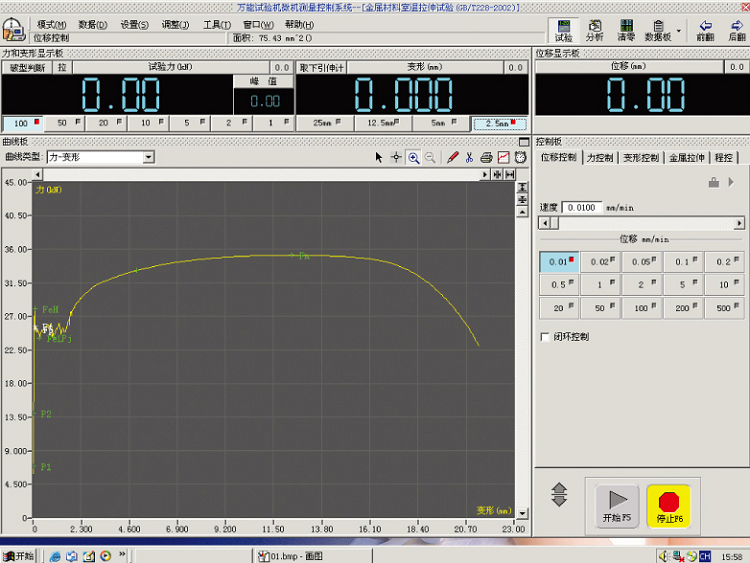Go to the previous page with 前翻
This screenshot has height=563, width=750.
[706, 30]
